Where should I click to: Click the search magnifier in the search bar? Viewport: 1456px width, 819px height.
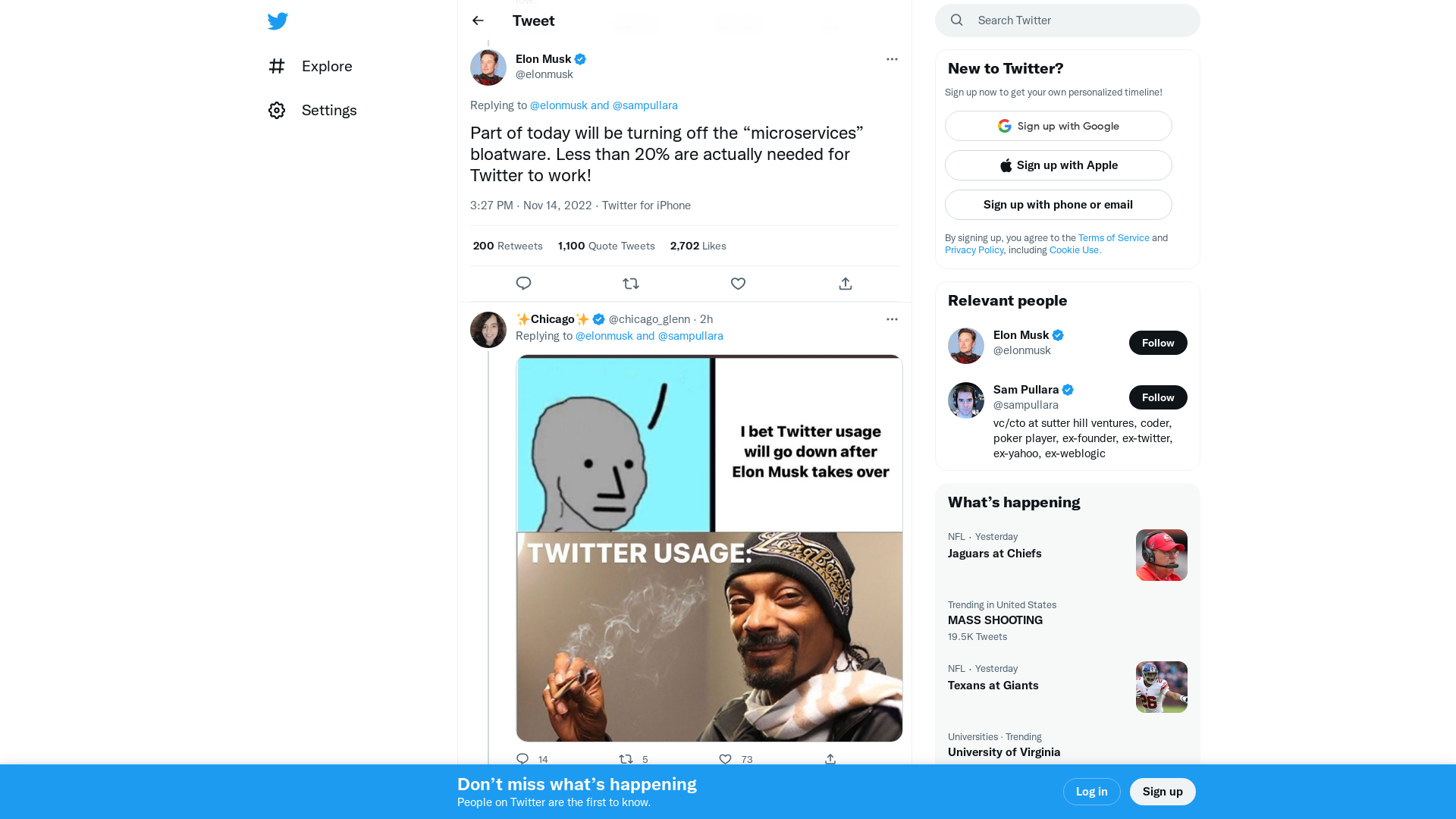tap(956, 20)
